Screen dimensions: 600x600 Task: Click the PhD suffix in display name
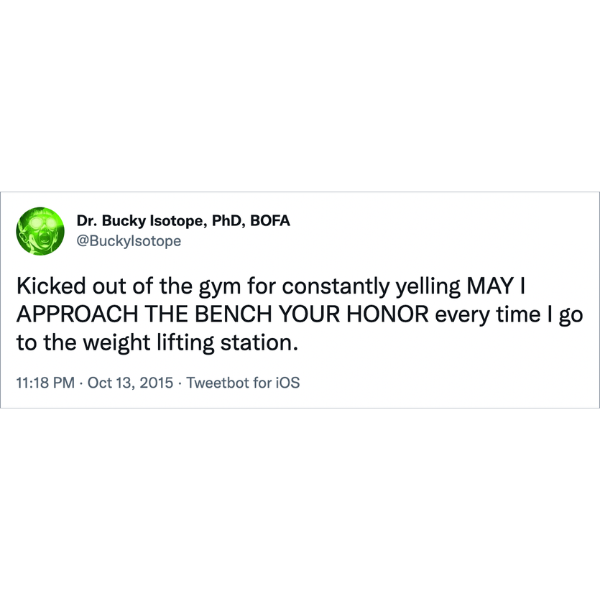coord(227,221)
